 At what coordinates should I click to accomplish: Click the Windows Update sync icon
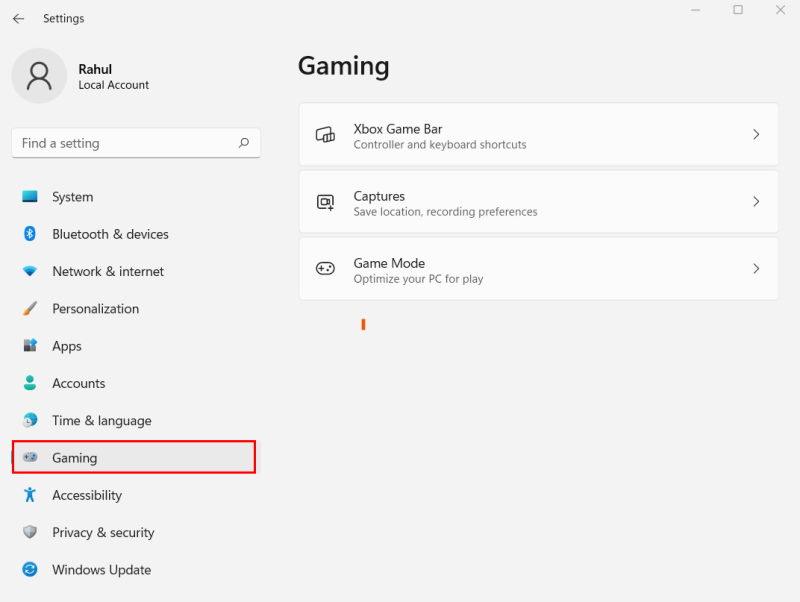tap(30, 569)
